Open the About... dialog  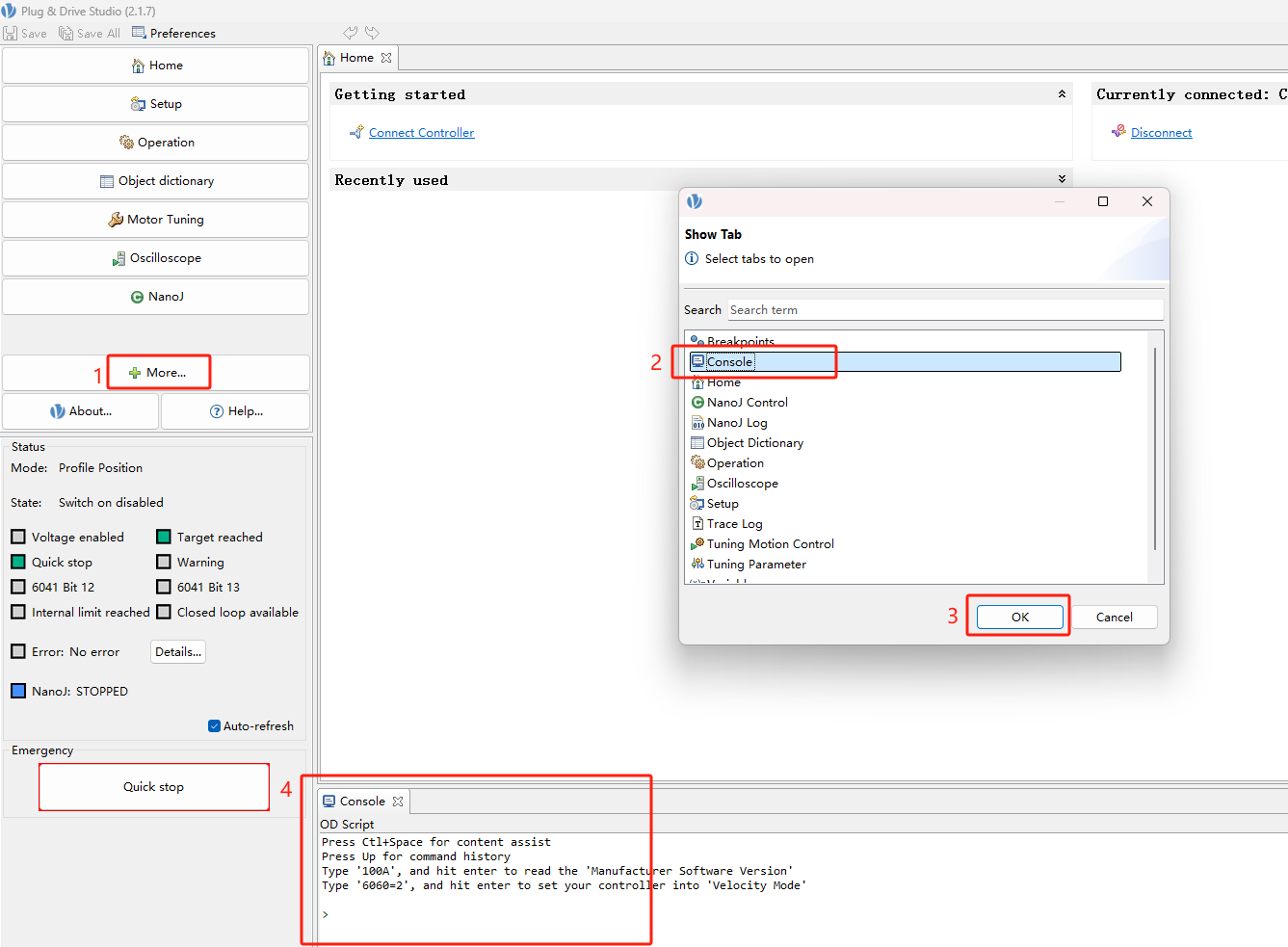[x=81, y=411]
